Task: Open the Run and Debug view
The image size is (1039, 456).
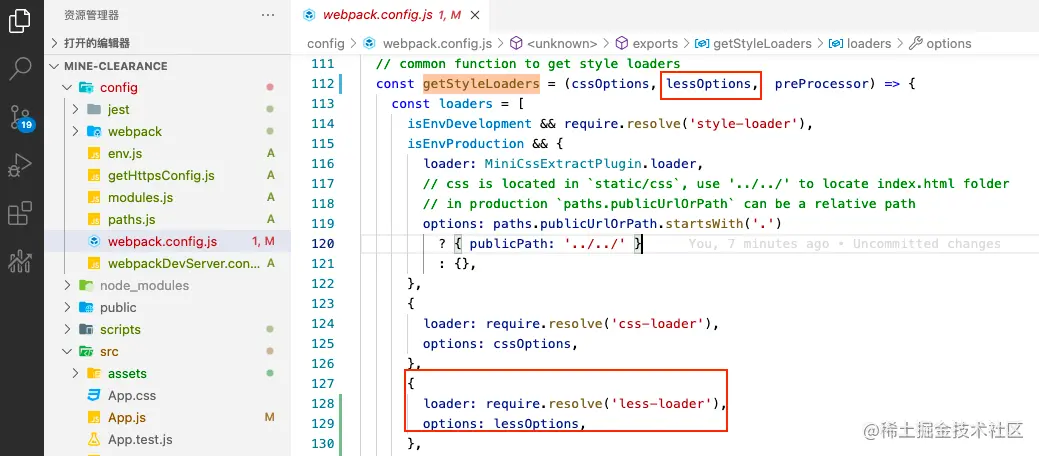Action: click(20, 166)
